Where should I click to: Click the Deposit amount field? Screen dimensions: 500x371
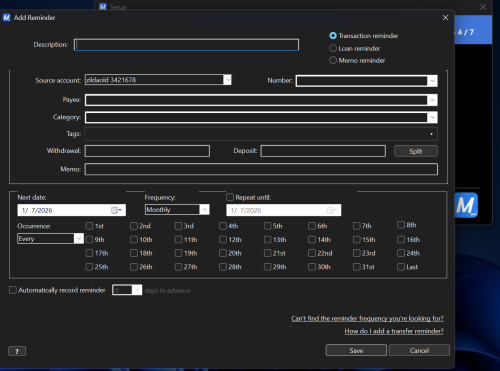coord(323,151)
